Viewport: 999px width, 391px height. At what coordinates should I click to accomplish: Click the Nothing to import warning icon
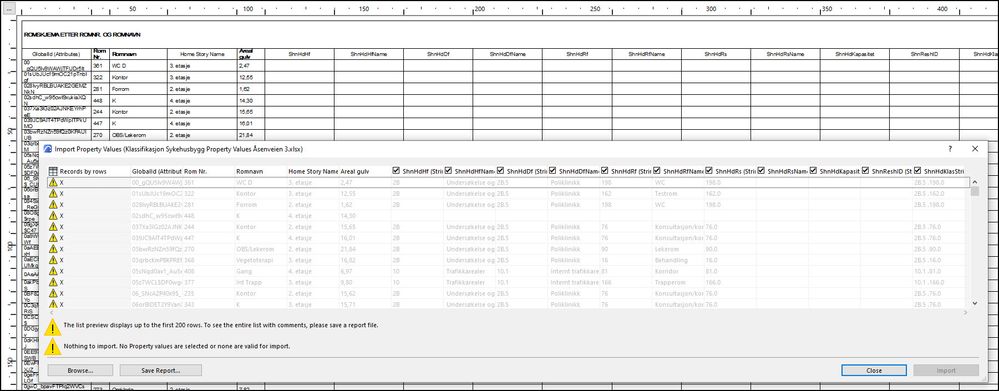[x=54, y=346]
